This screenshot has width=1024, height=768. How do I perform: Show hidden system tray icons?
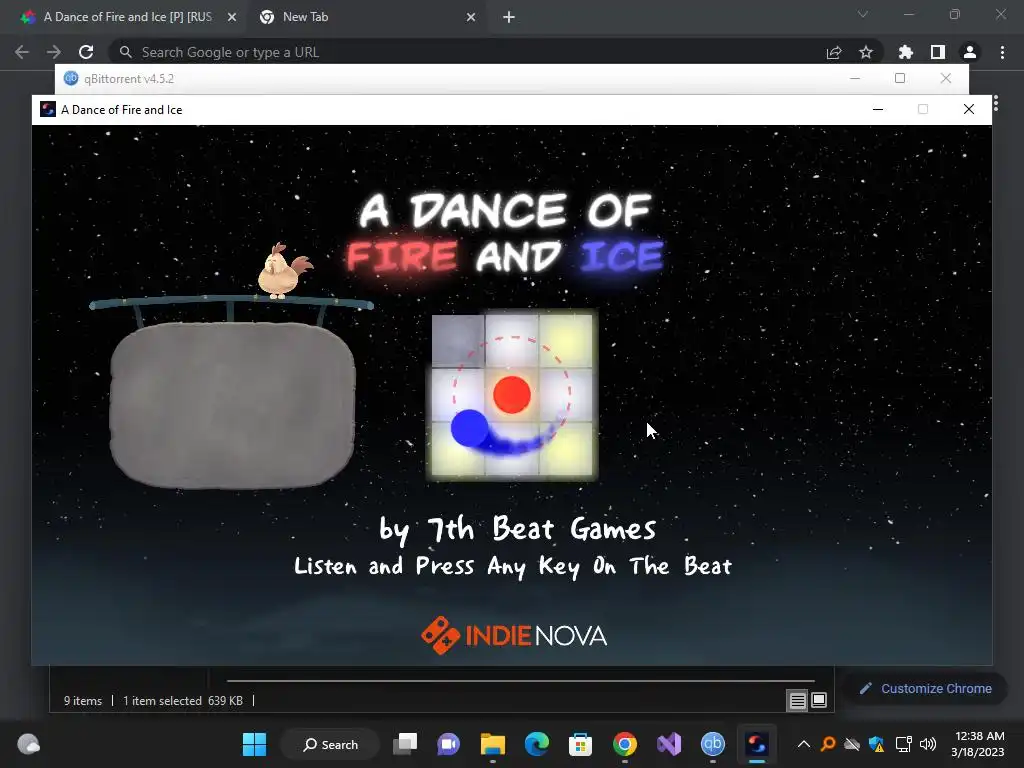pyautogui.click(x=804, y=744)
